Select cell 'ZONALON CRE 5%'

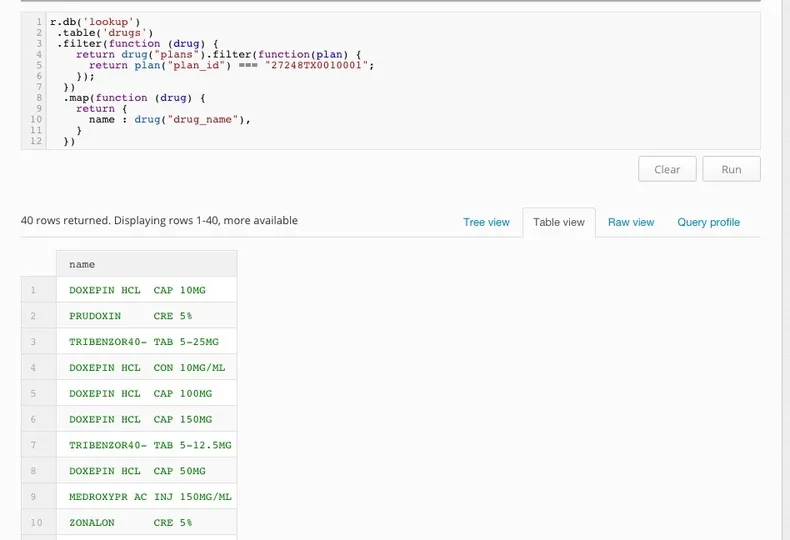click(x=147, y=522)
